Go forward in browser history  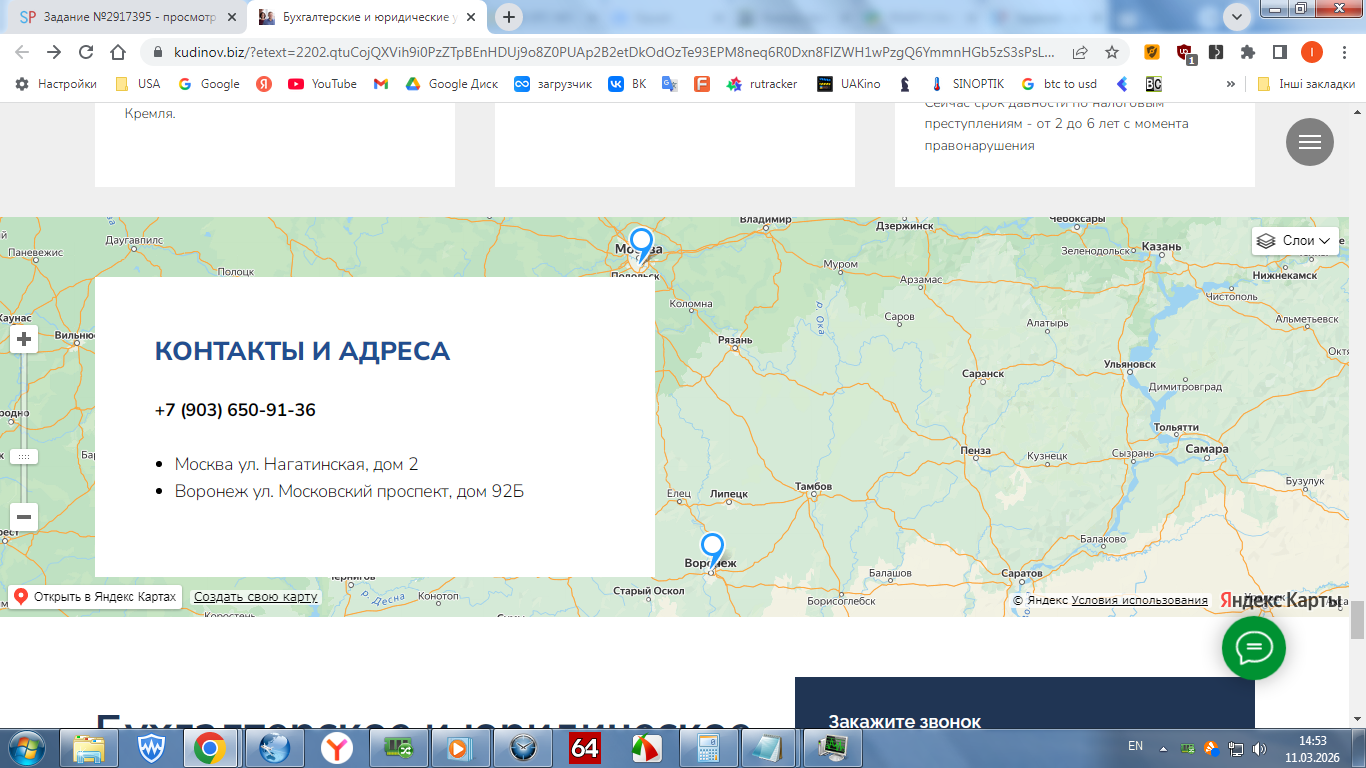point(54,52)
